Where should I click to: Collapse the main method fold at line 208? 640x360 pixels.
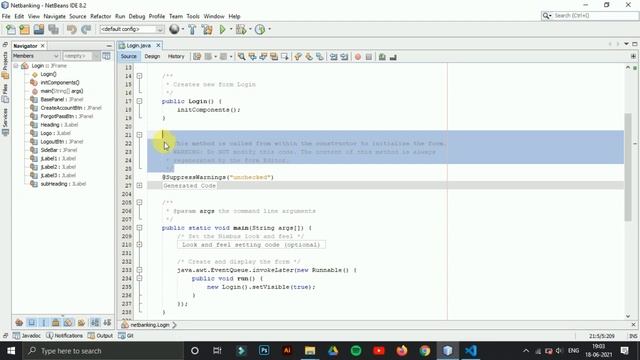pyautogui.click(x=140, y=228)
